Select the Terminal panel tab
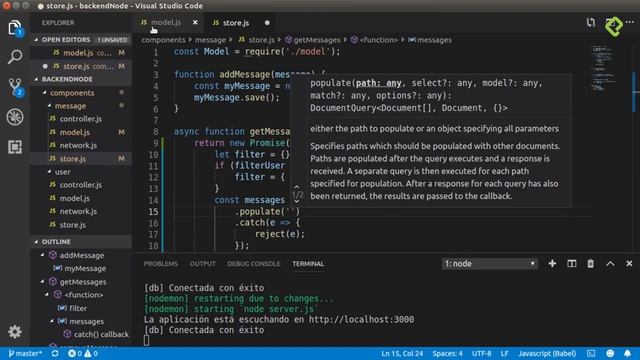Screen dimensions: 640x360 point(308,264)
